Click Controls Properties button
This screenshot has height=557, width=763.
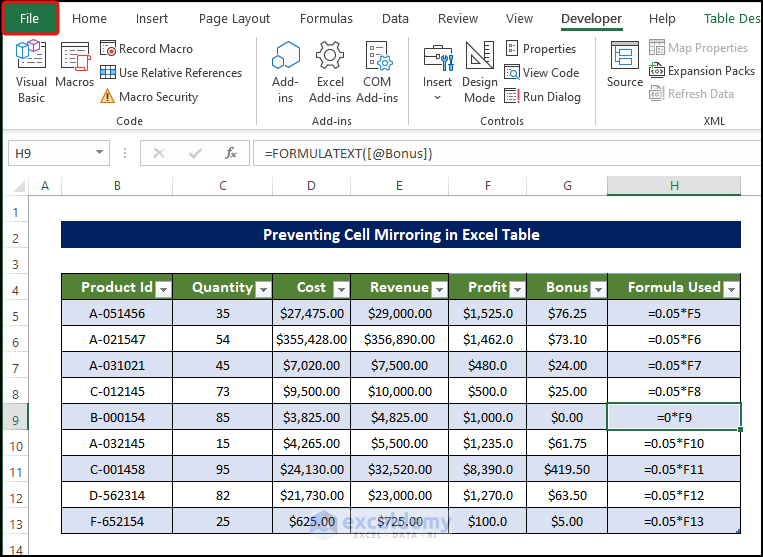pyautogui.click(x=540, y=49)
